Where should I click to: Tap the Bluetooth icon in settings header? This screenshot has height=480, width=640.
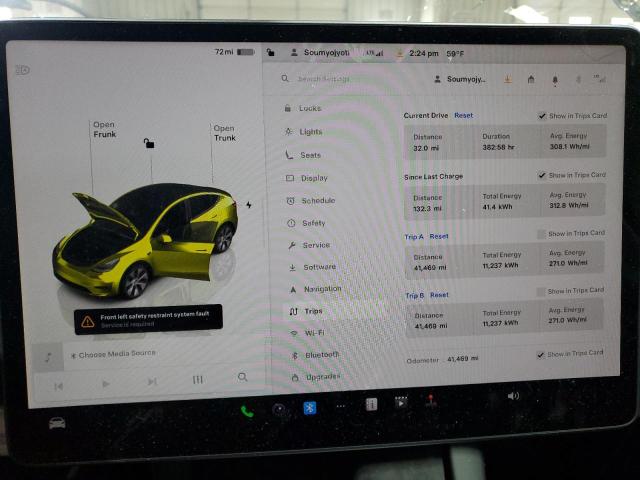coord(578,80)
